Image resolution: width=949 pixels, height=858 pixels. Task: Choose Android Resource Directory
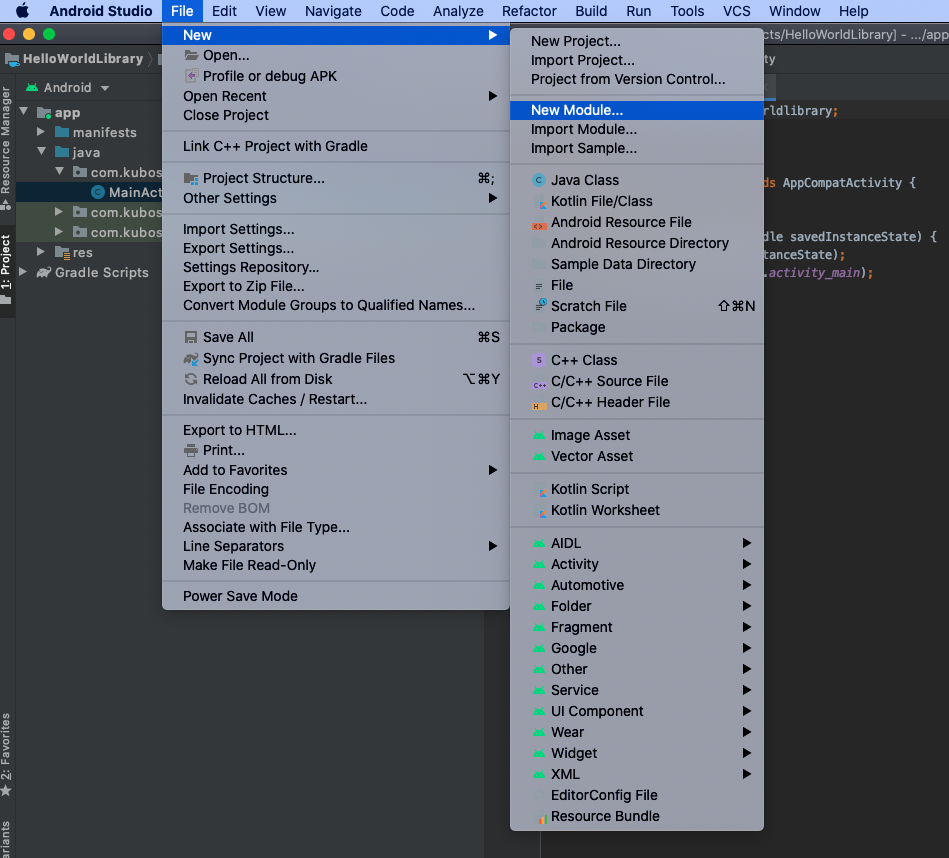point(637,243)
